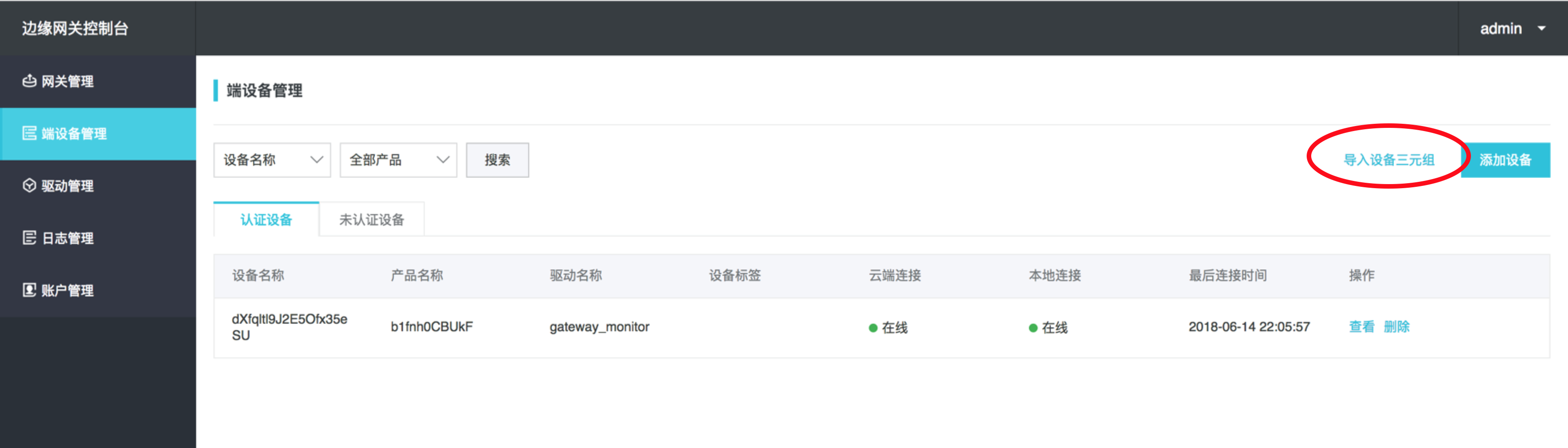Click the 云端连接 在线 status cell

click(x=888, y=327)
